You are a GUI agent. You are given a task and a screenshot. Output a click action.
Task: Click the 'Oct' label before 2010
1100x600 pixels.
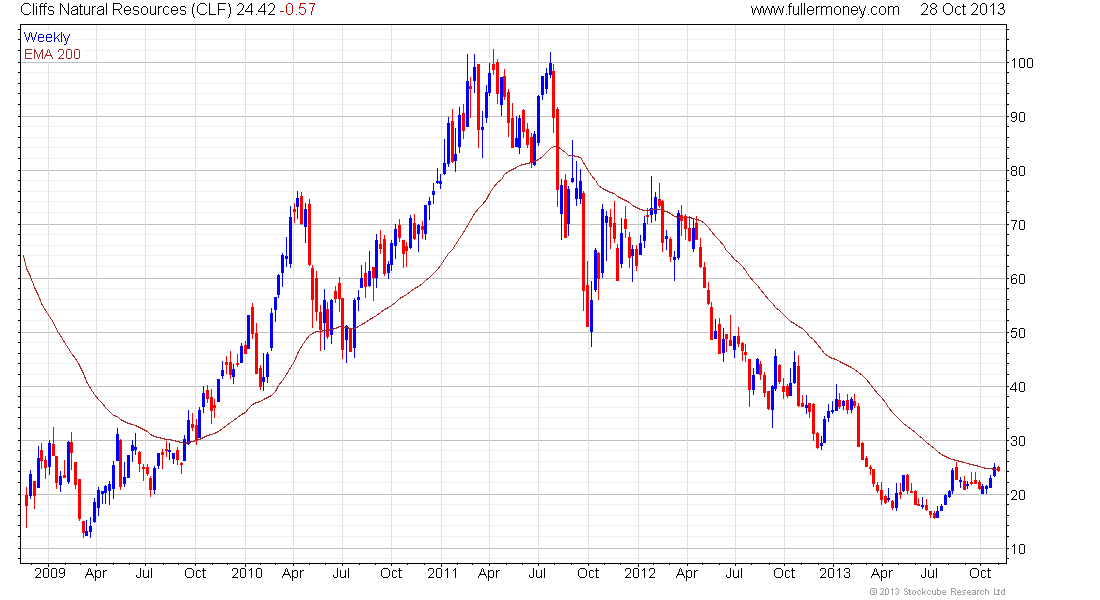point(195,573)
